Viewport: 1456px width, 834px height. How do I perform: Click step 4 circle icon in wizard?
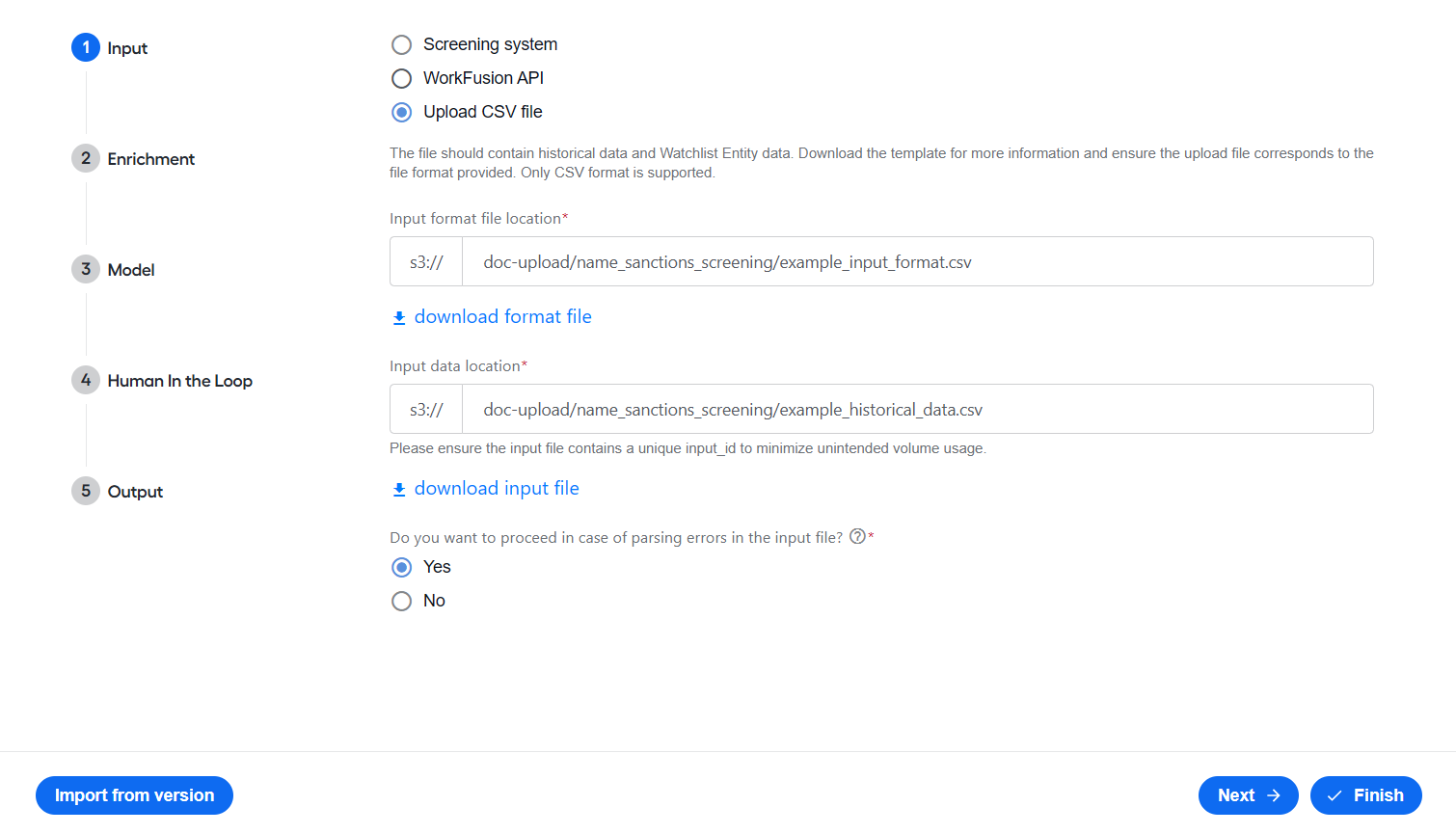click(x=86, y=380)
